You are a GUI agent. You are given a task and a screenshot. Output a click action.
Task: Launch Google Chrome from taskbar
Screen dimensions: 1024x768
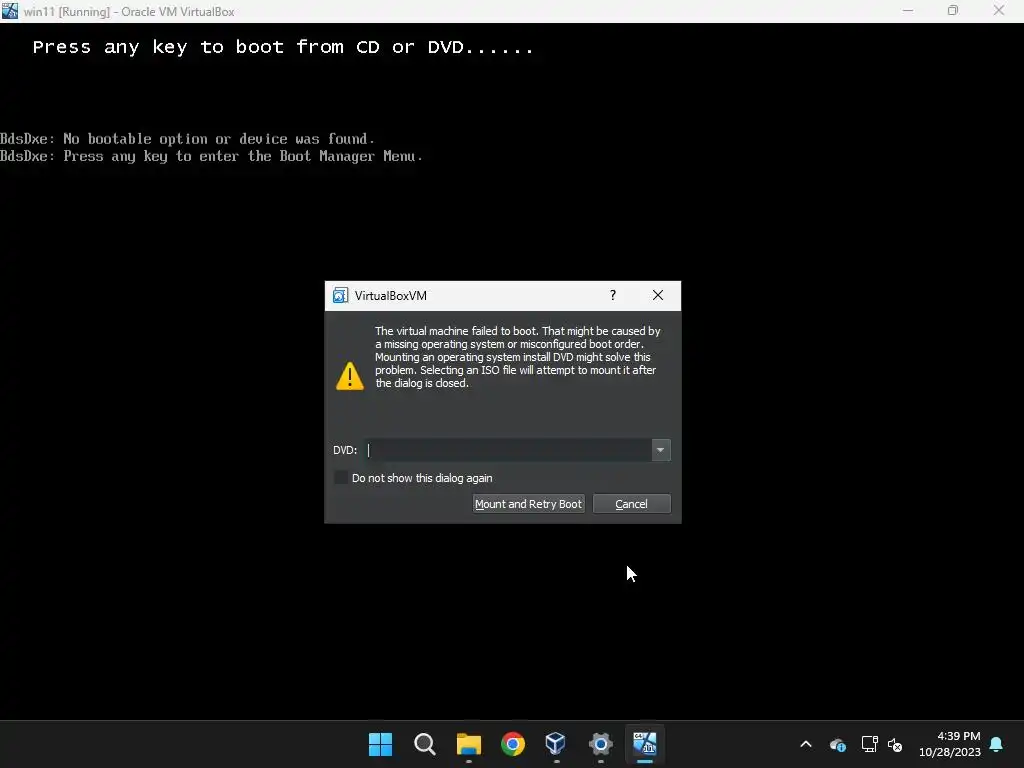point(513,744)
